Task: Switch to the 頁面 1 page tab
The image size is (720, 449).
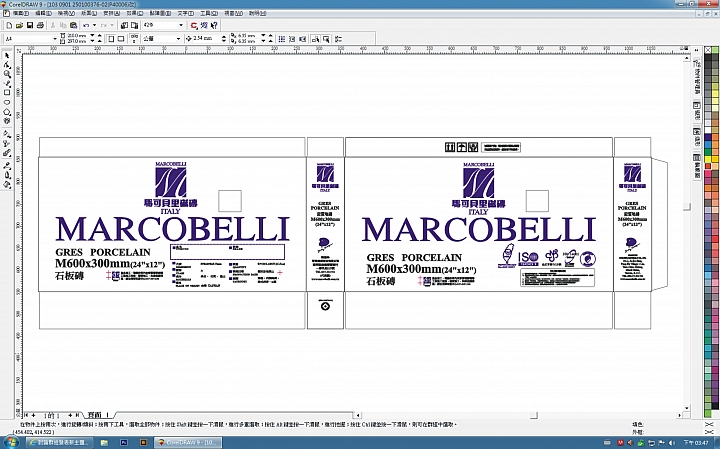Action: pyautogui.click(x=98, y=415)
